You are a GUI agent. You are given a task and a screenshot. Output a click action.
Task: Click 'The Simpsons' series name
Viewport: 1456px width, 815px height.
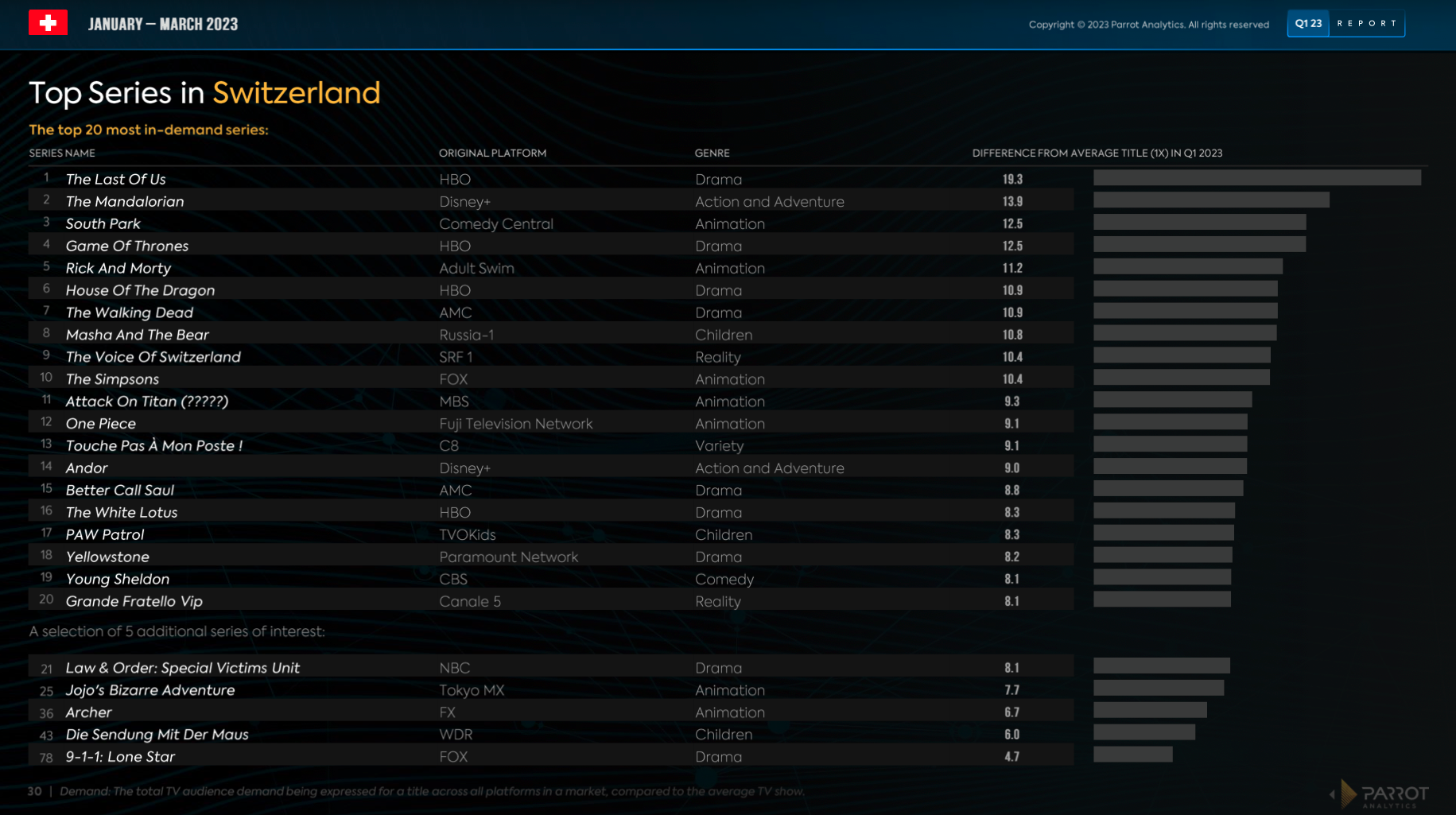pos(112,379)
